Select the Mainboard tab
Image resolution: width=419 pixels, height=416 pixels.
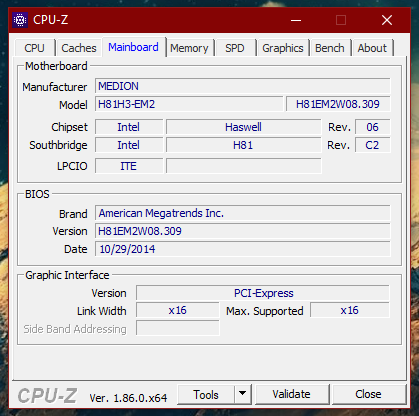[x=133, y=47]
